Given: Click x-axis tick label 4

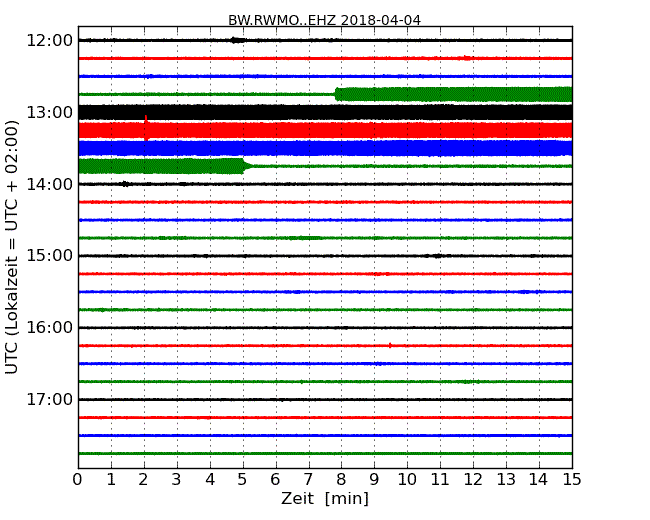Looking at the screenshot, I should coord(210,480).
